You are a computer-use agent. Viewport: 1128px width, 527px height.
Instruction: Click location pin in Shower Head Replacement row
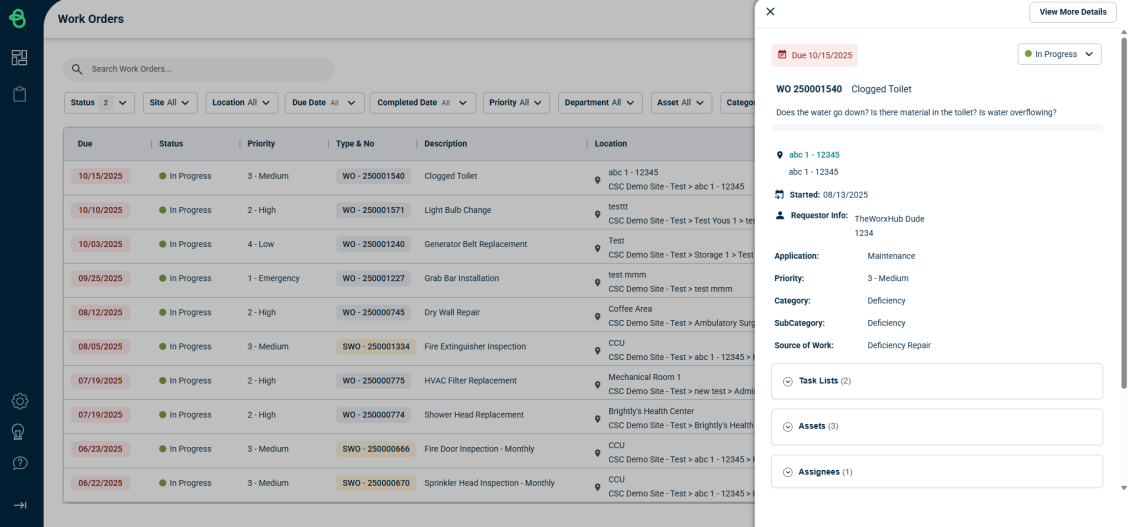[597, 419]
